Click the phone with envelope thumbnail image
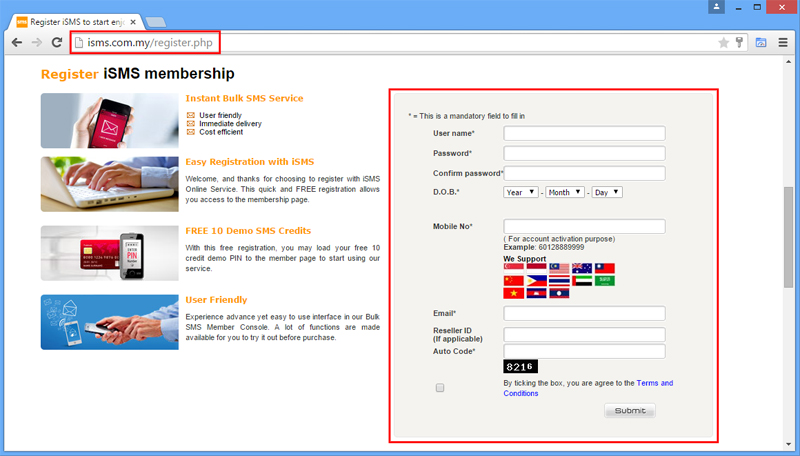The height and width of the screenshot is (456, 800). coord(110,120)
